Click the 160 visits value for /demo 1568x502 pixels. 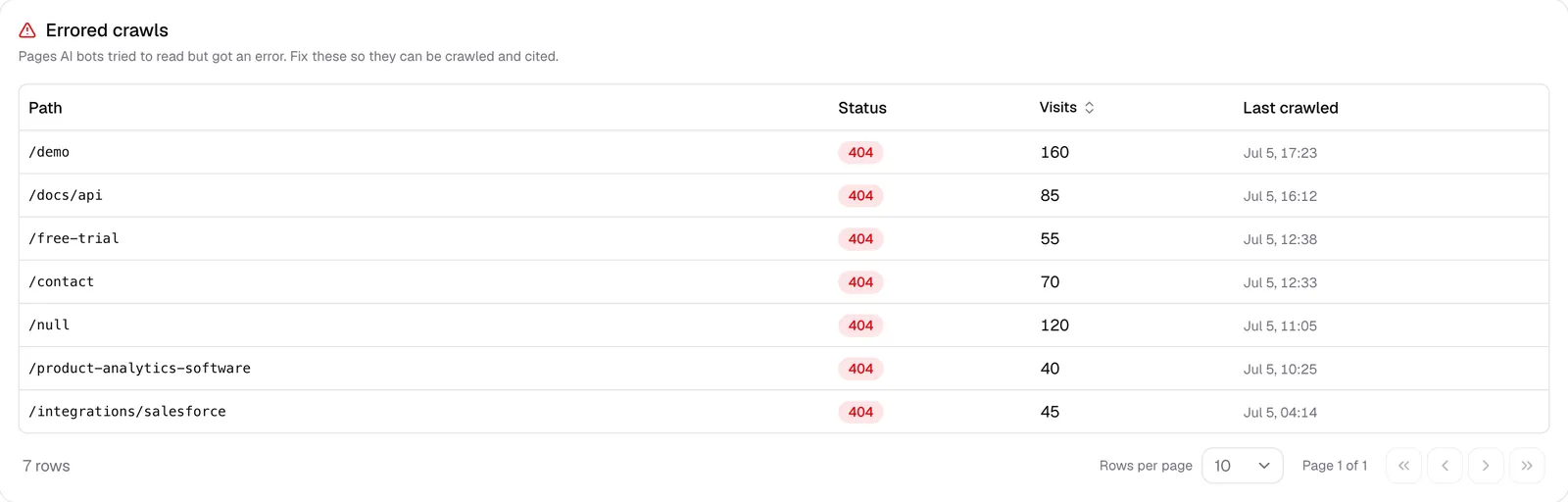(1054, 152)
